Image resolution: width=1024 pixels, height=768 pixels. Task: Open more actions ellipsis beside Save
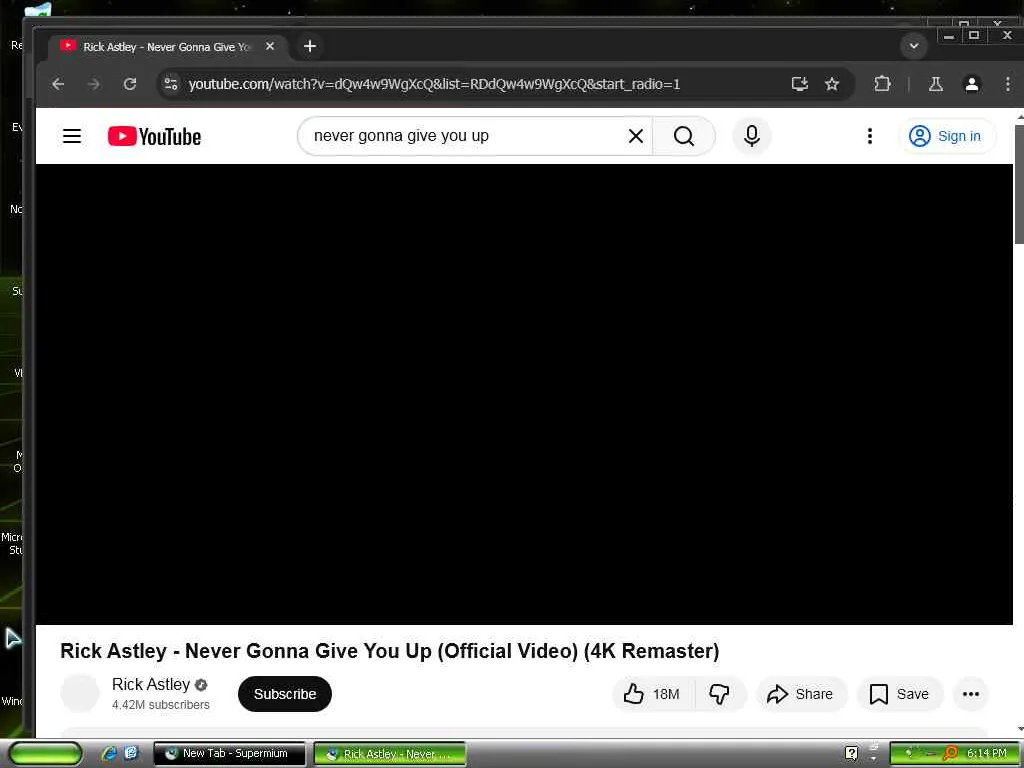(x=970, y=694)
